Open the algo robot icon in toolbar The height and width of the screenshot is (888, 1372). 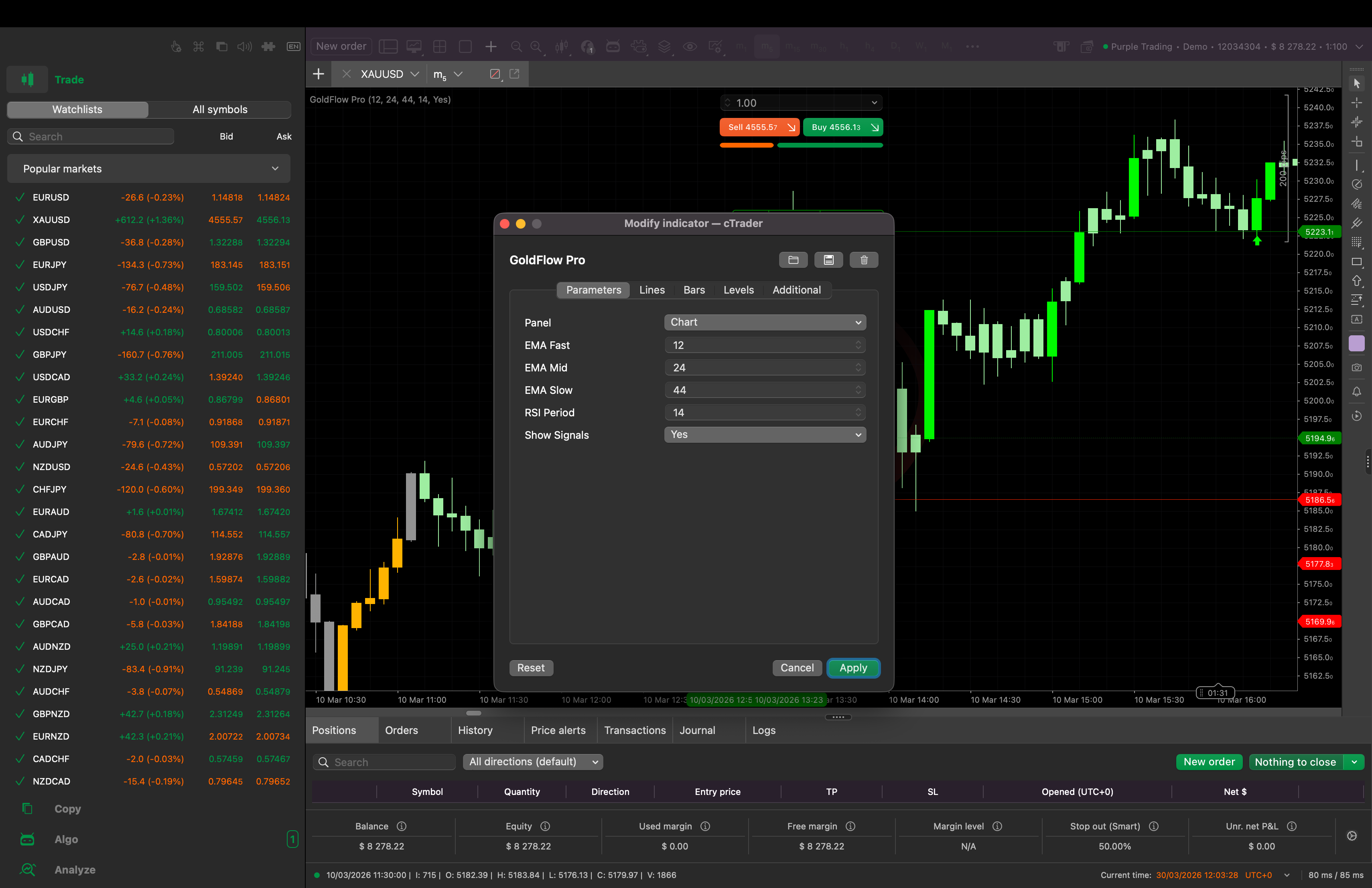pyautogui.click(x=613, y=46)
